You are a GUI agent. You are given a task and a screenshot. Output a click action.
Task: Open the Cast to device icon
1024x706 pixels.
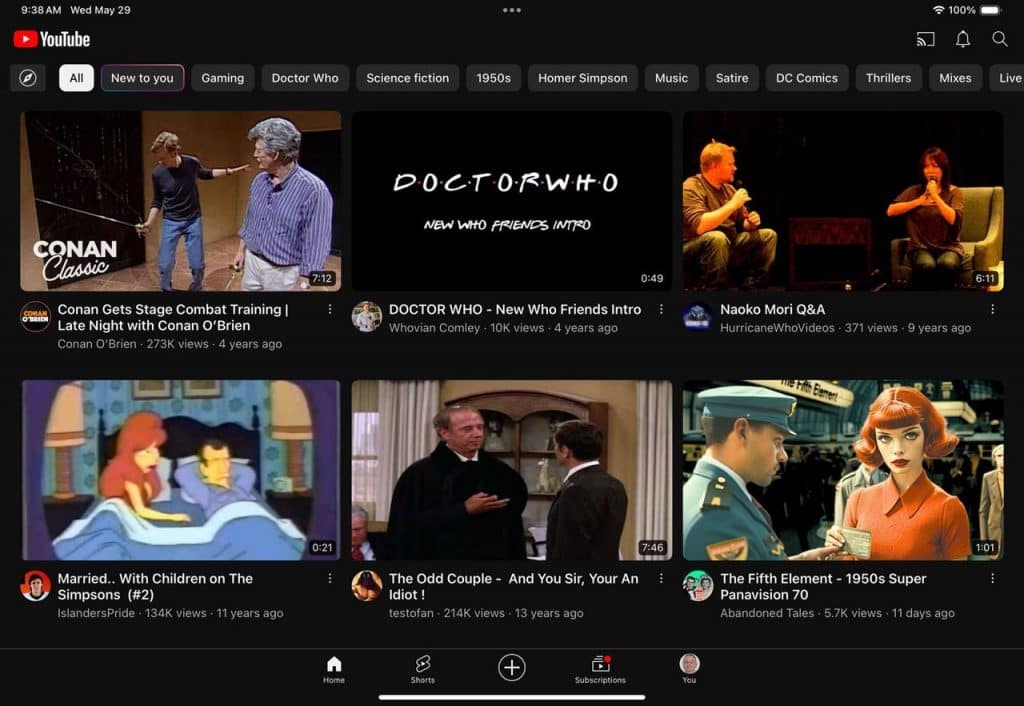pyautogui.click(x=925, y=39)
